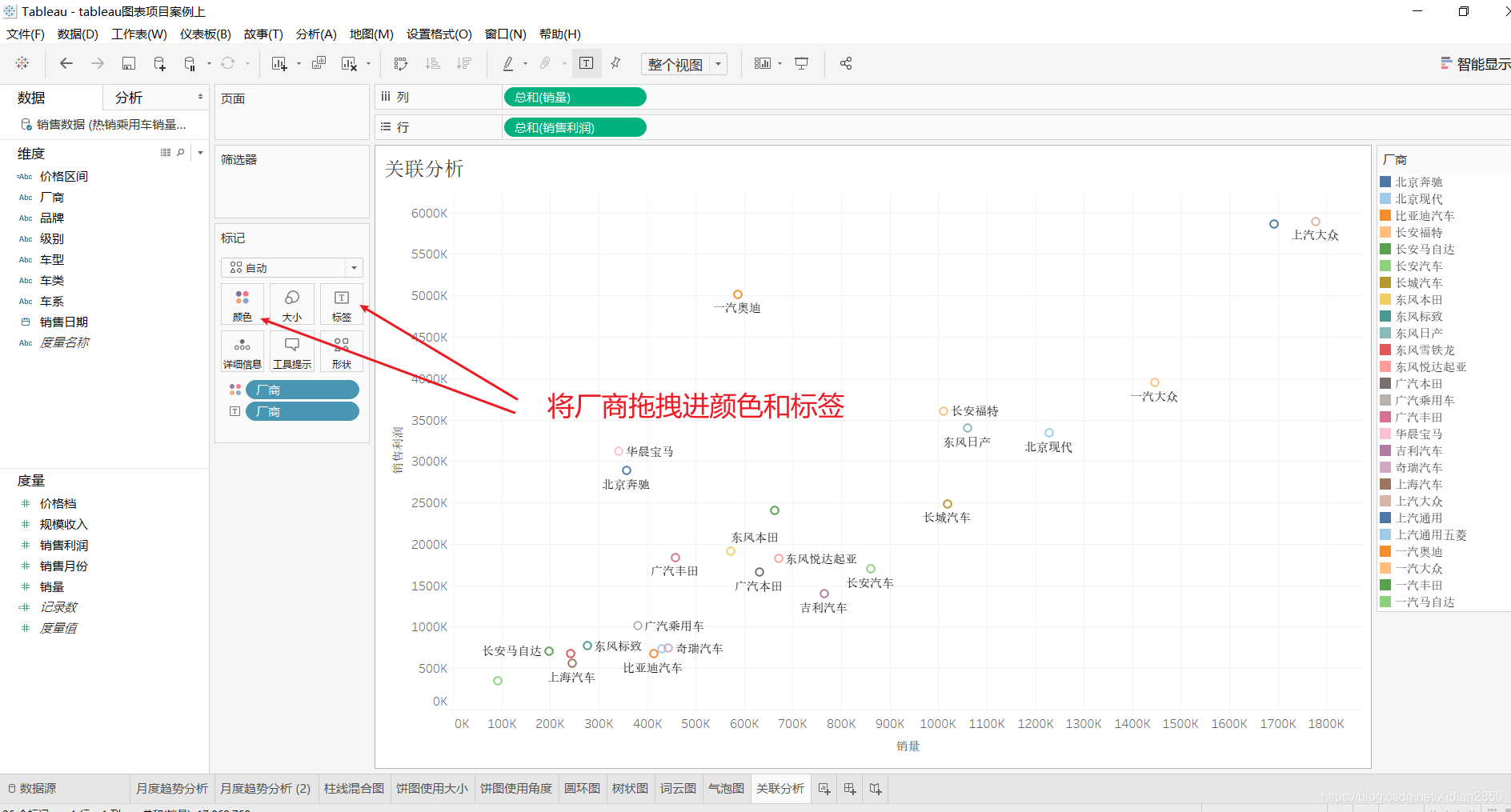Click the 北京奔驰 legend color swatch
This screenshot has width=1511, height=812.
click(1385, 182)
